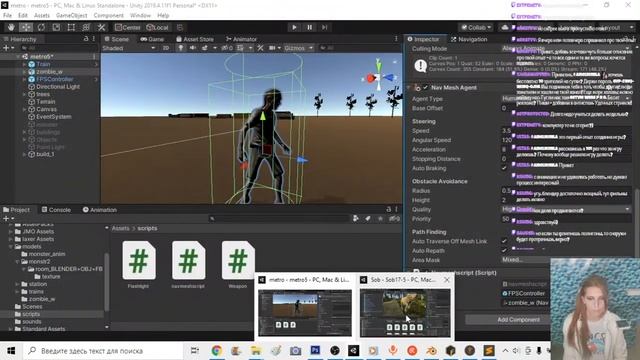Image resolution: width=640 pixels, height=360 pixels.
Task: Toggle the Nav Mesh Agent enabled checkbox
Action: tap(426, 87)
